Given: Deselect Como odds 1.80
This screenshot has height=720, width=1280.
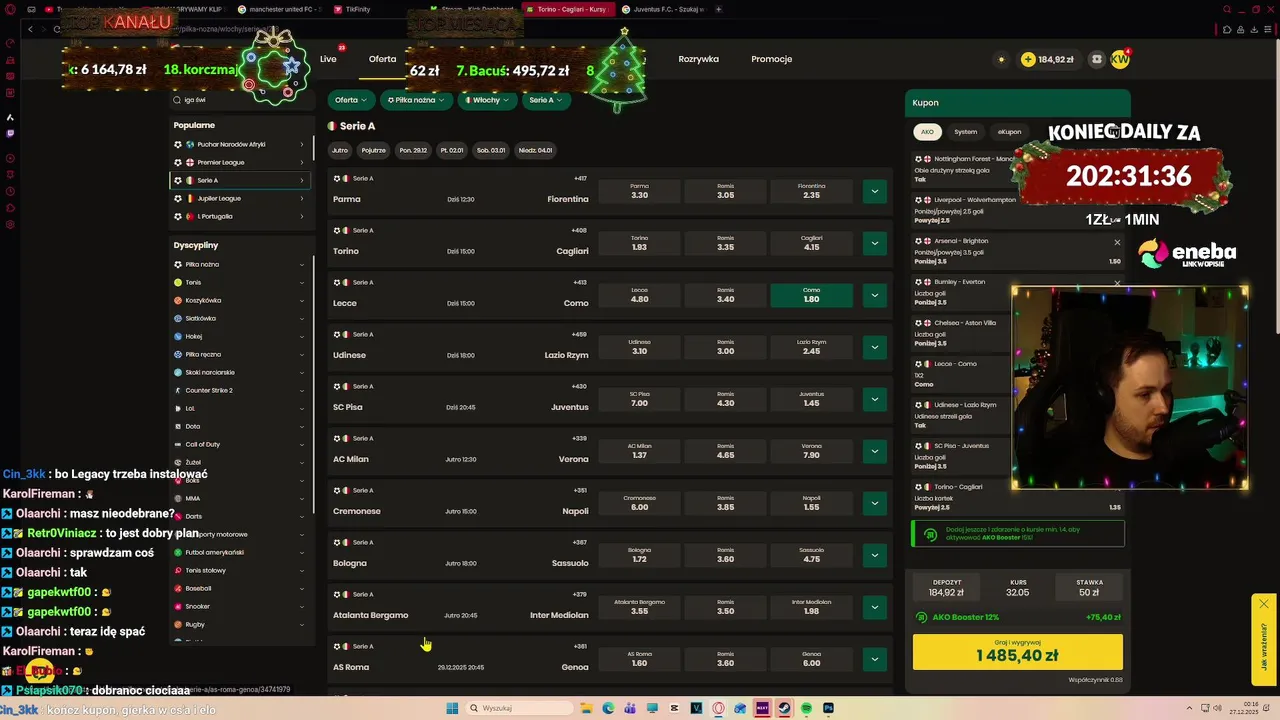Looking at the screenshot, I should click(x=811, y=295).
